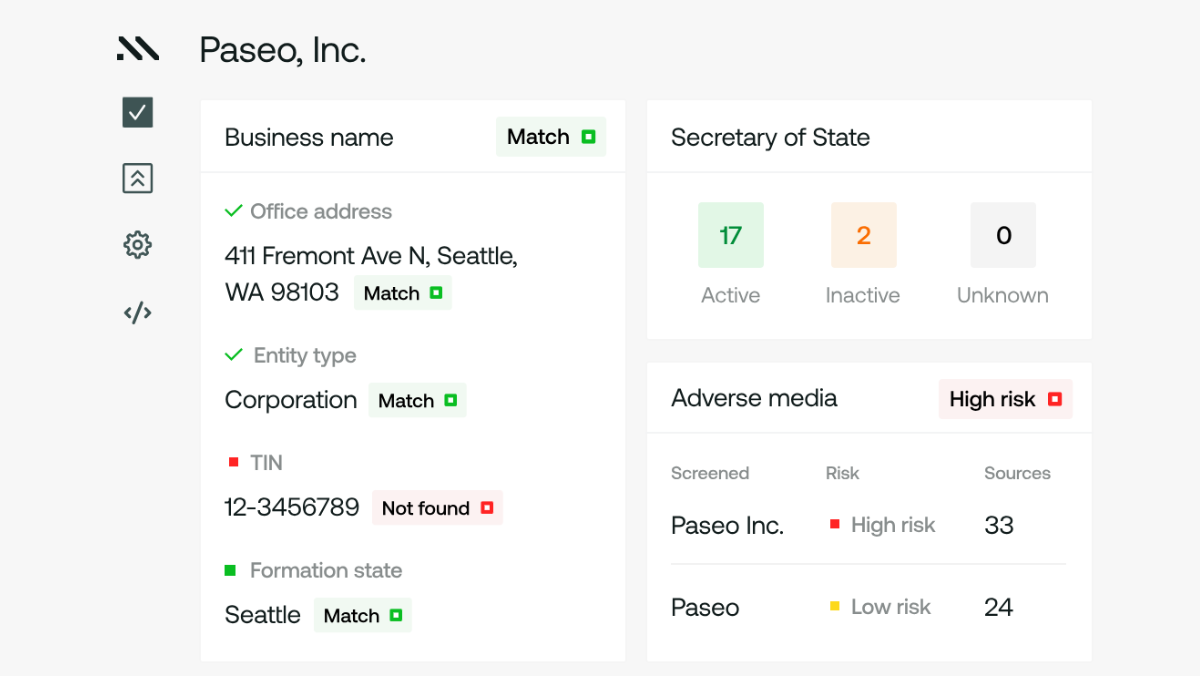Click green checkmark beside Entity type
Viewport: 1200px width, 676px height.
coord(234,355)
